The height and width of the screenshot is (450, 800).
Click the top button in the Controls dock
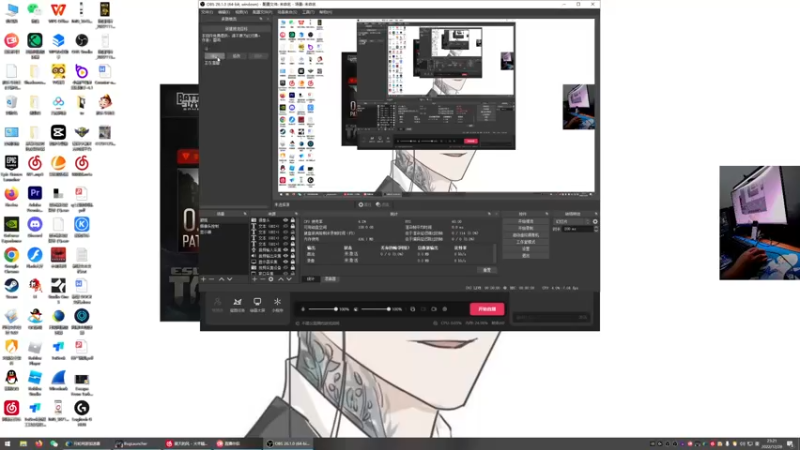(526, 221)
